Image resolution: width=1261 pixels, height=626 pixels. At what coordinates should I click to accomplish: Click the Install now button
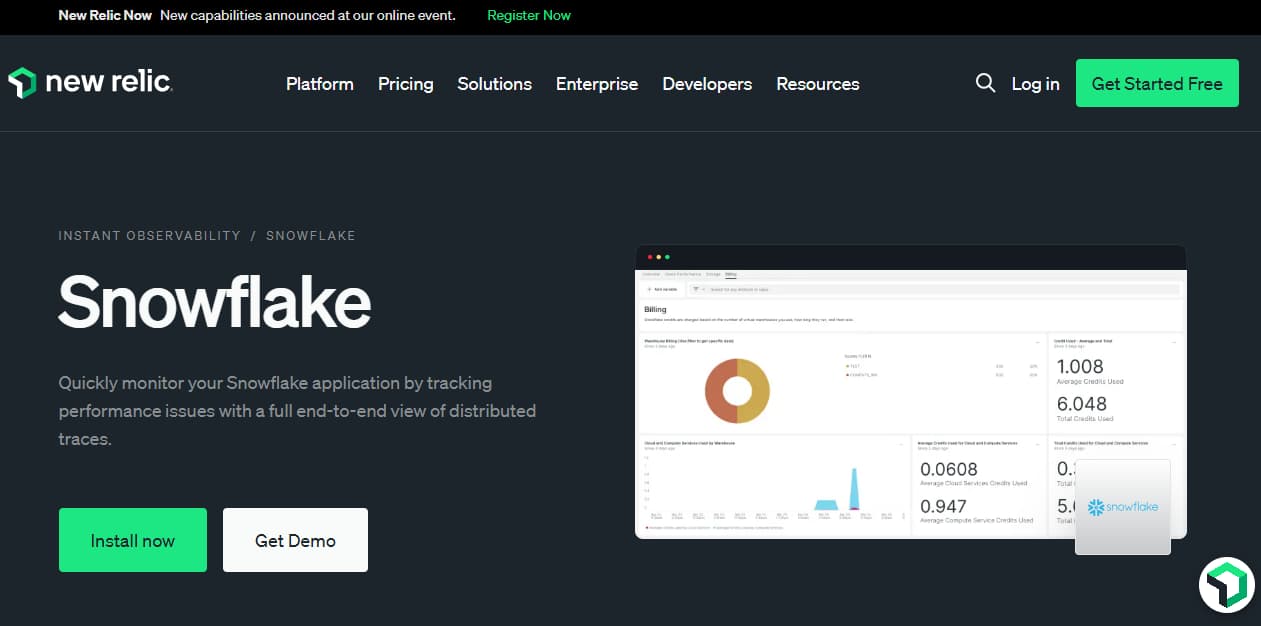[133, 540]
